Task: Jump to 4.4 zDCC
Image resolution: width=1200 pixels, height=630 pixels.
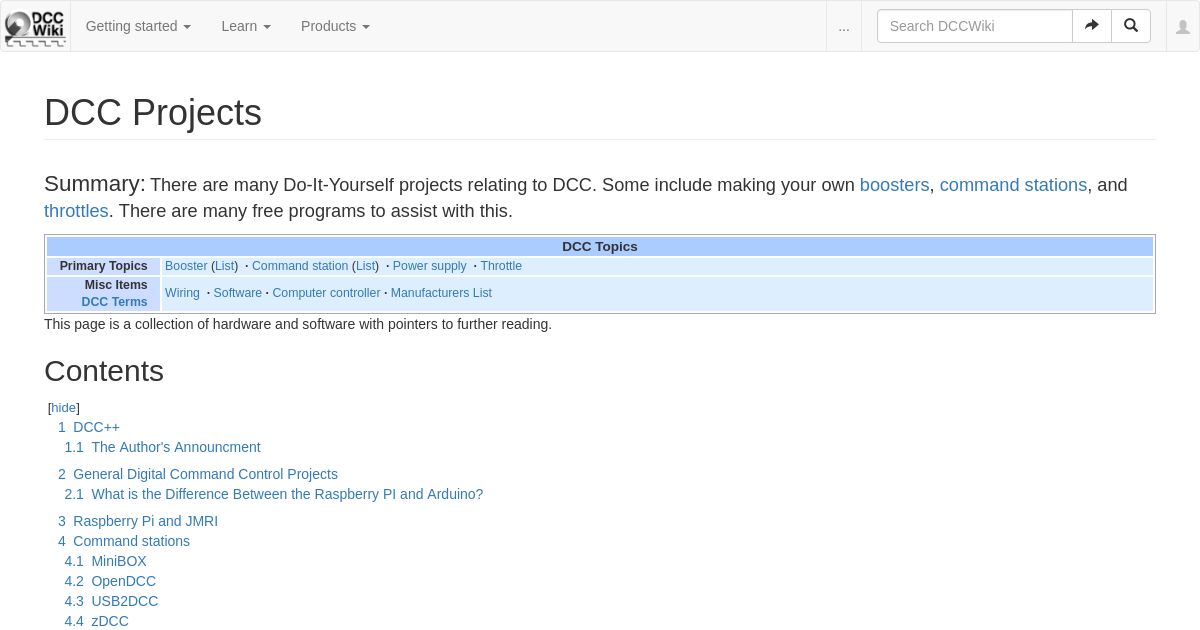Action: [x=97, y=621]
